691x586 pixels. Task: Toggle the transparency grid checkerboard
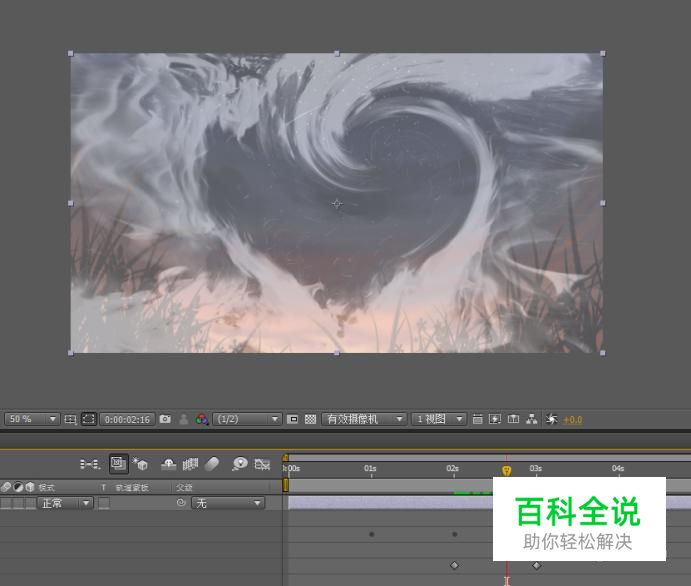pos(310,419)
